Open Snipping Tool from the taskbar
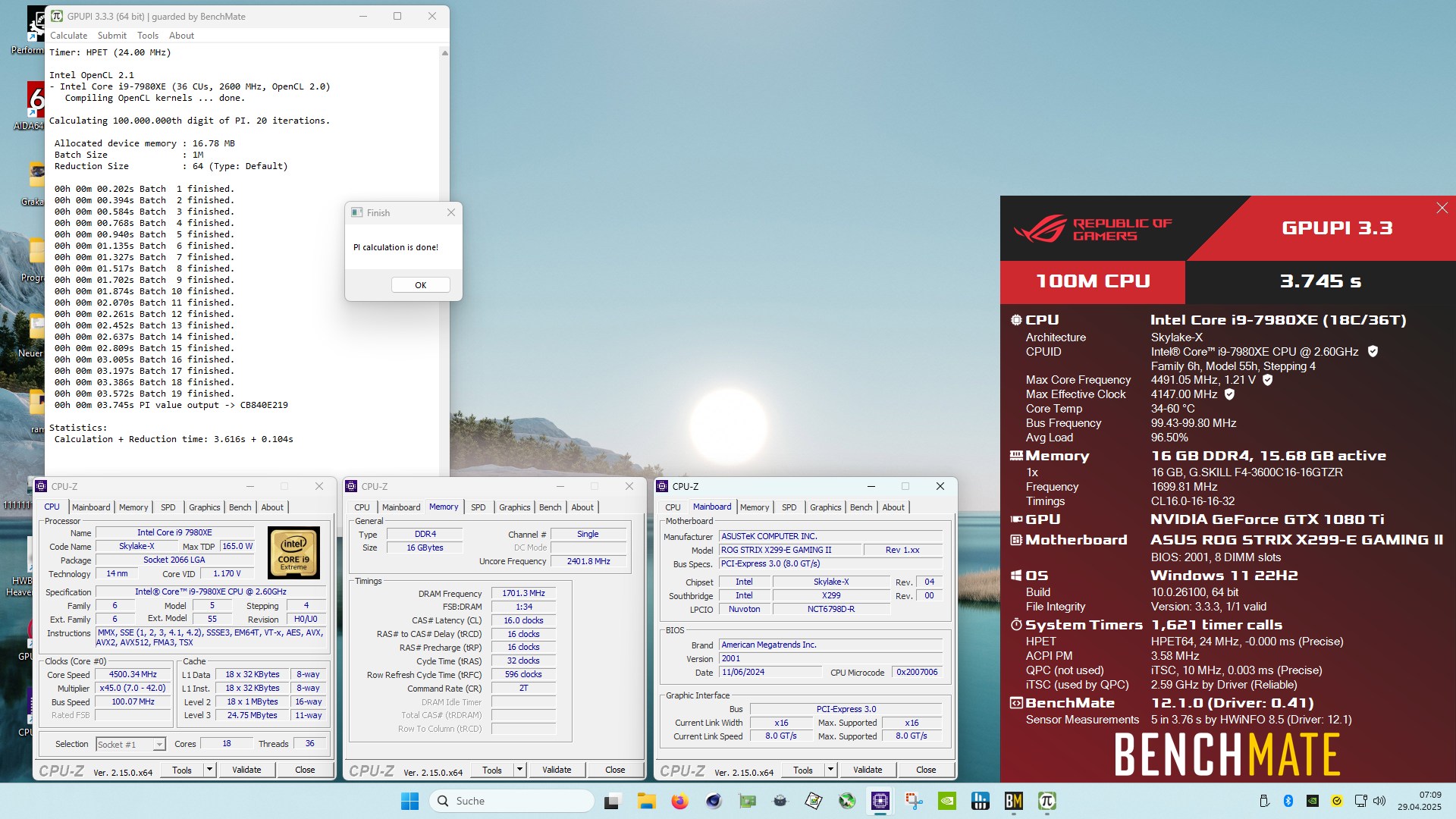 point(914,801)
